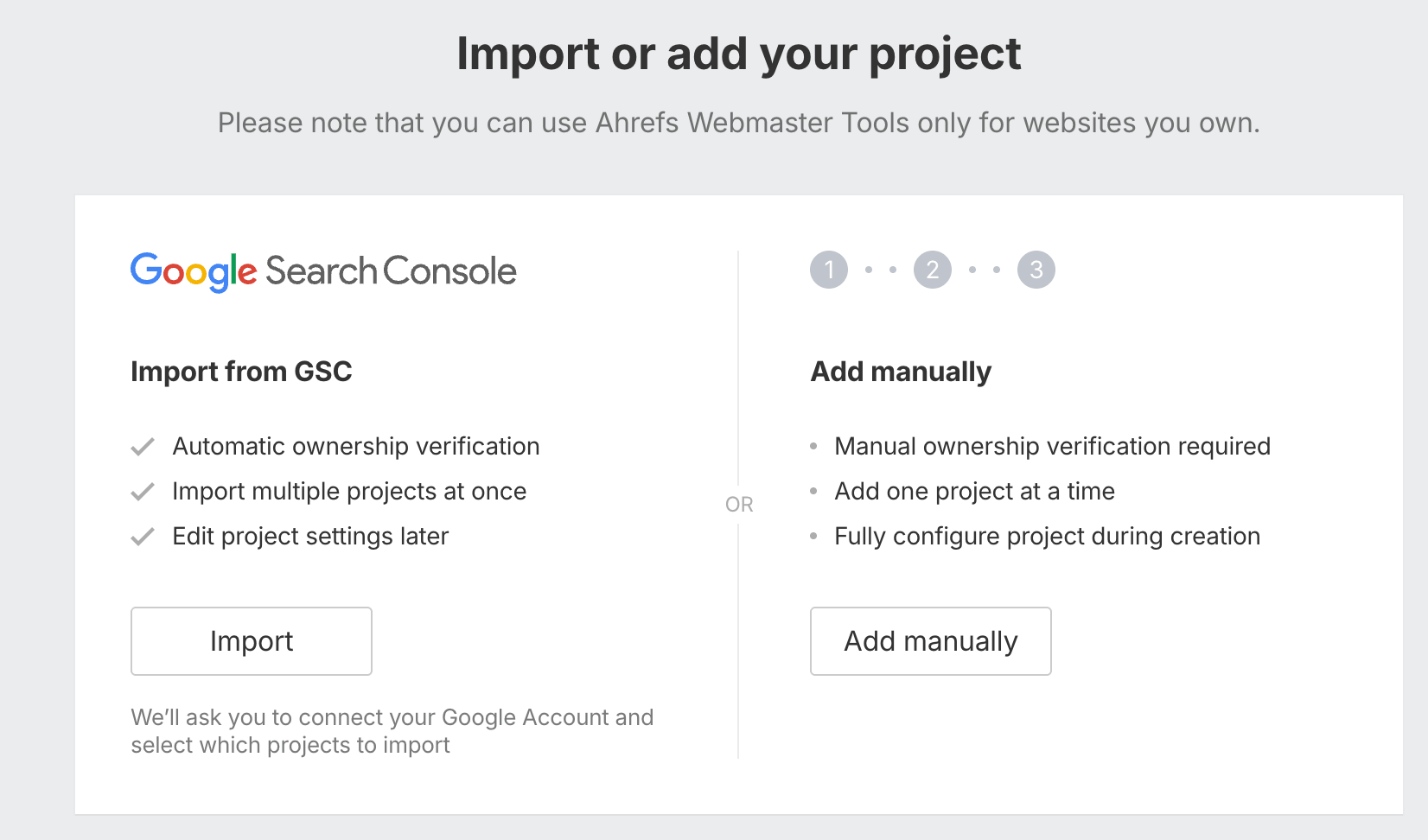Viewport: 1428px width, 840px height.
Task: Click the Ahrefs Webmaster Tools note text
Action: coord(738,123)
